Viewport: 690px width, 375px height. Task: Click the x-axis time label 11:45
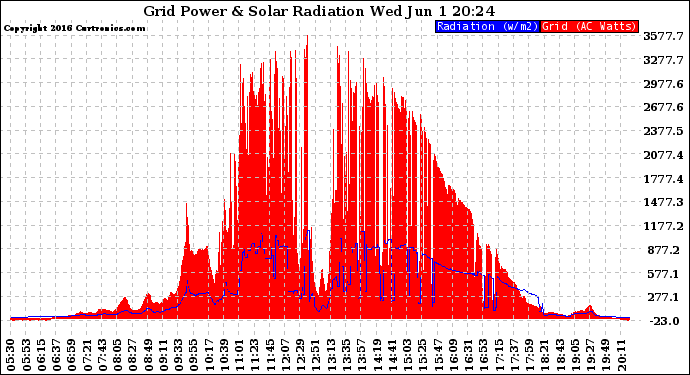coord(271,355)
